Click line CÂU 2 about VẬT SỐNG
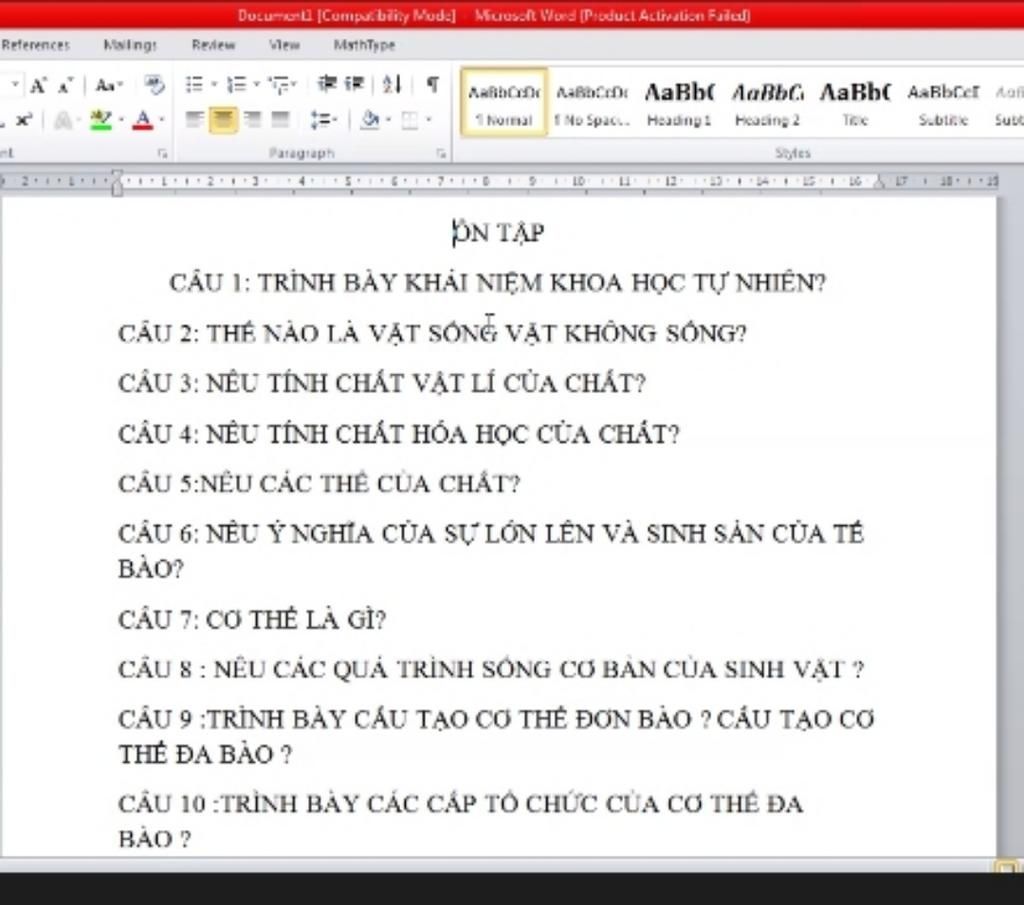The width and height of the screenshot is (1024, 905). (432, 333)
